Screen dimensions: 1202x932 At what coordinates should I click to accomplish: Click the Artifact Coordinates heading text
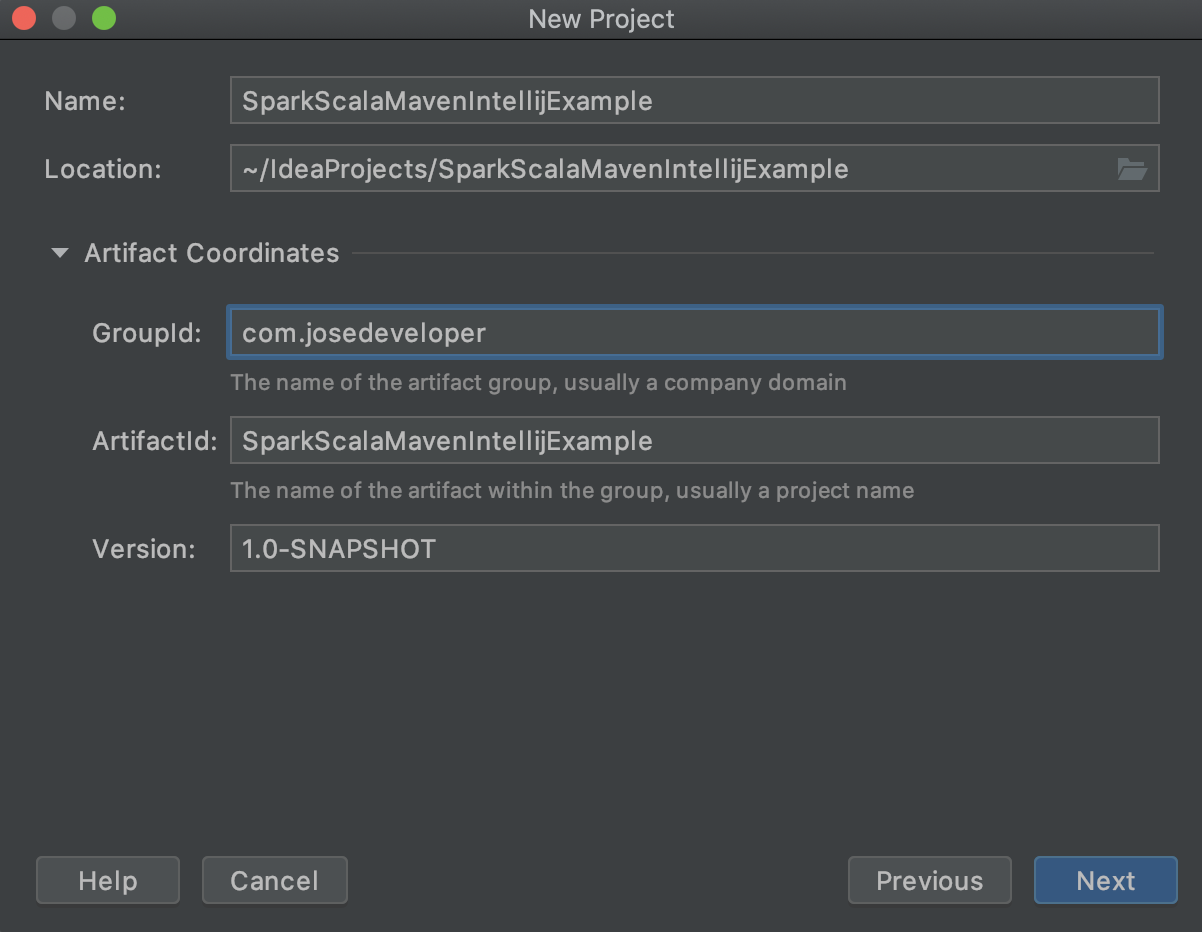(x=212, y=254)
